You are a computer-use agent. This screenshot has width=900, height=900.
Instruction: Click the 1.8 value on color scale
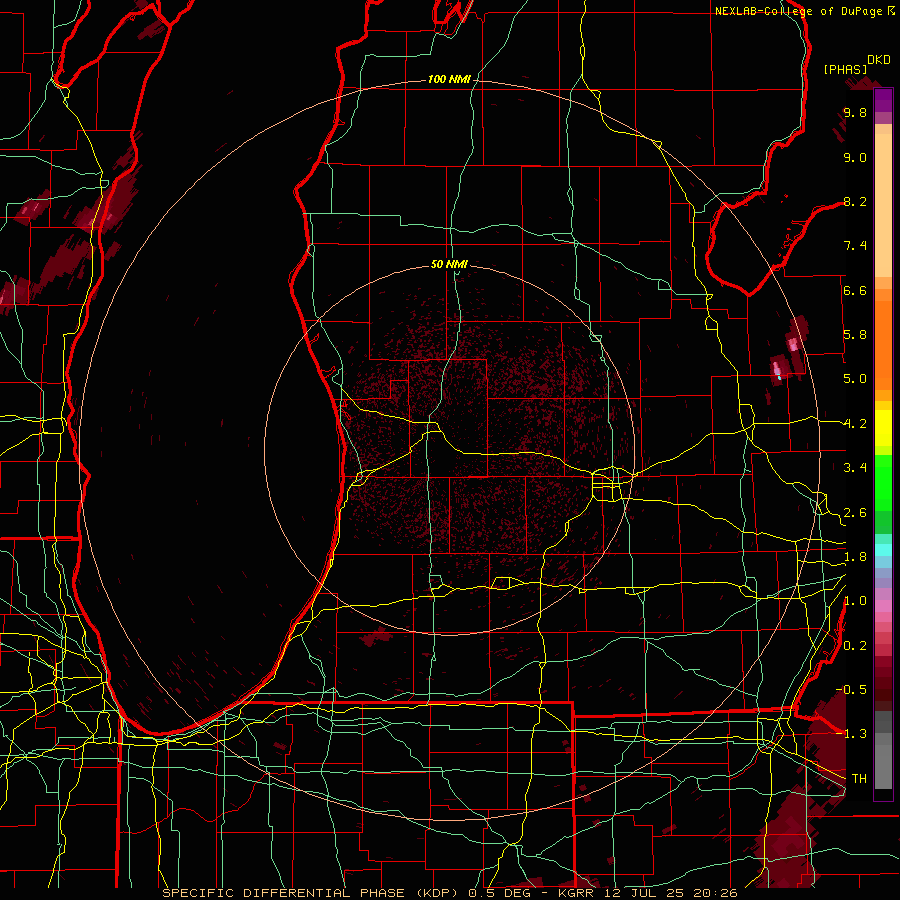coord(855,557)
